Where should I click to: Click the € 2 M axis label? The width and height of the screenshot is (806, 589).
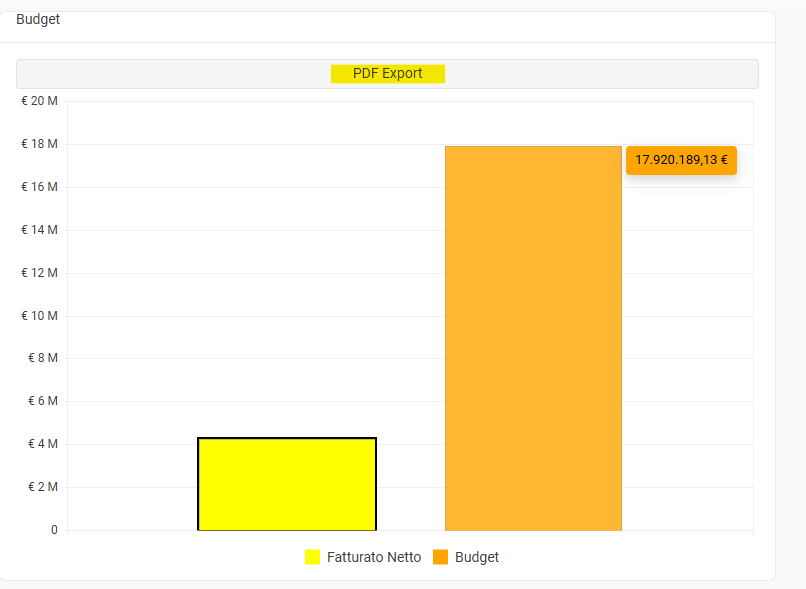(x=42, y=487)
